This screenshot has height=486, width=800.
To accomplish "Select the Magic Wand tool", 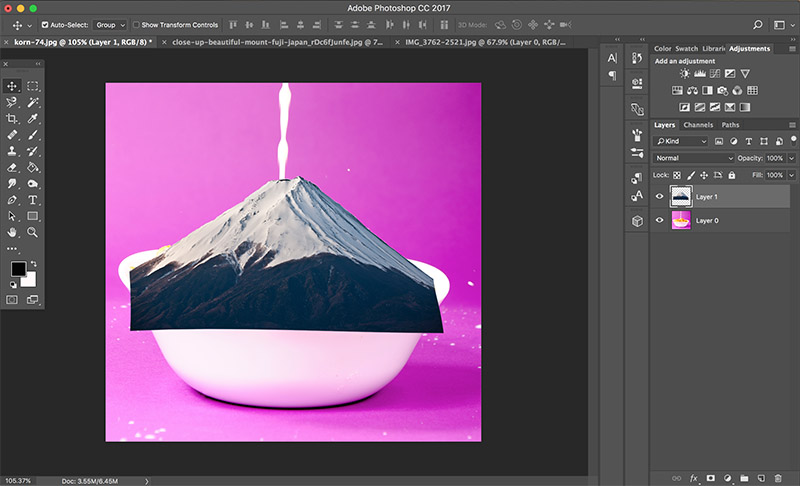I will click(x=33, y=102).
